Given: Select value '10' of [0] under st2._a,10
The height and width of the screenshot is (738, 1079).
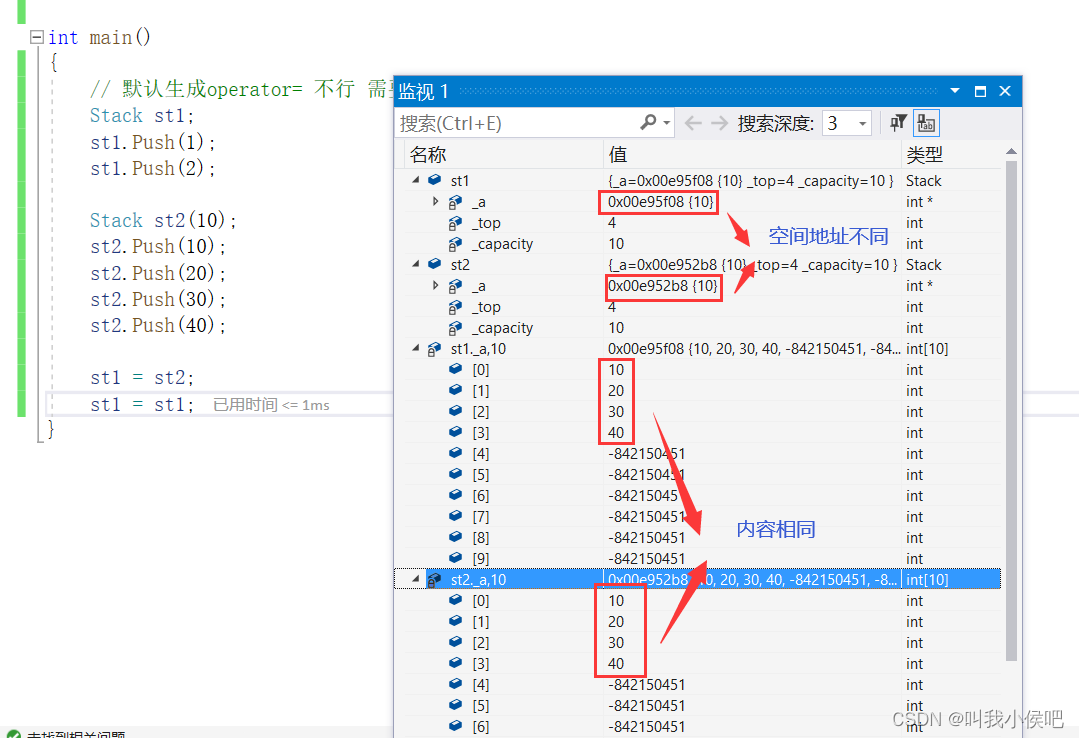Looking at the screenshot, I should tap(616, 600).
